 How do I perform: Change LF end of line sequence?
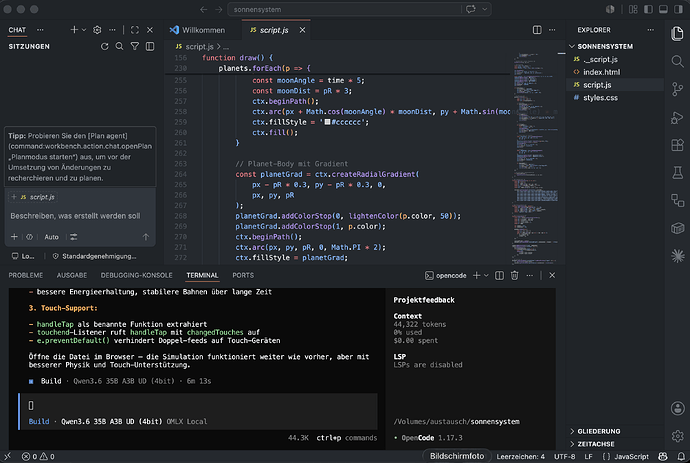[x=588, y=456]
